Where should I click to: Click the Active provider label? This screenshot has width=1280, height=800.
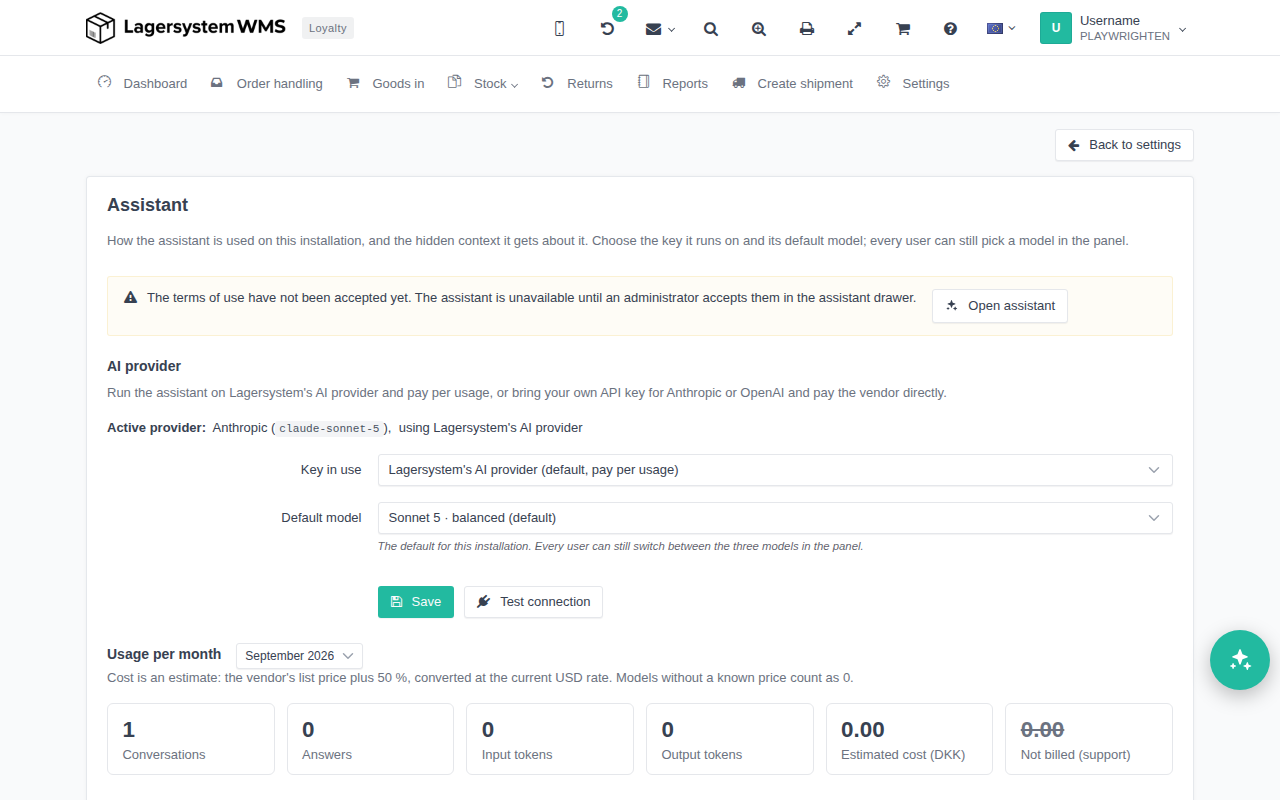[x=157, y=428]
